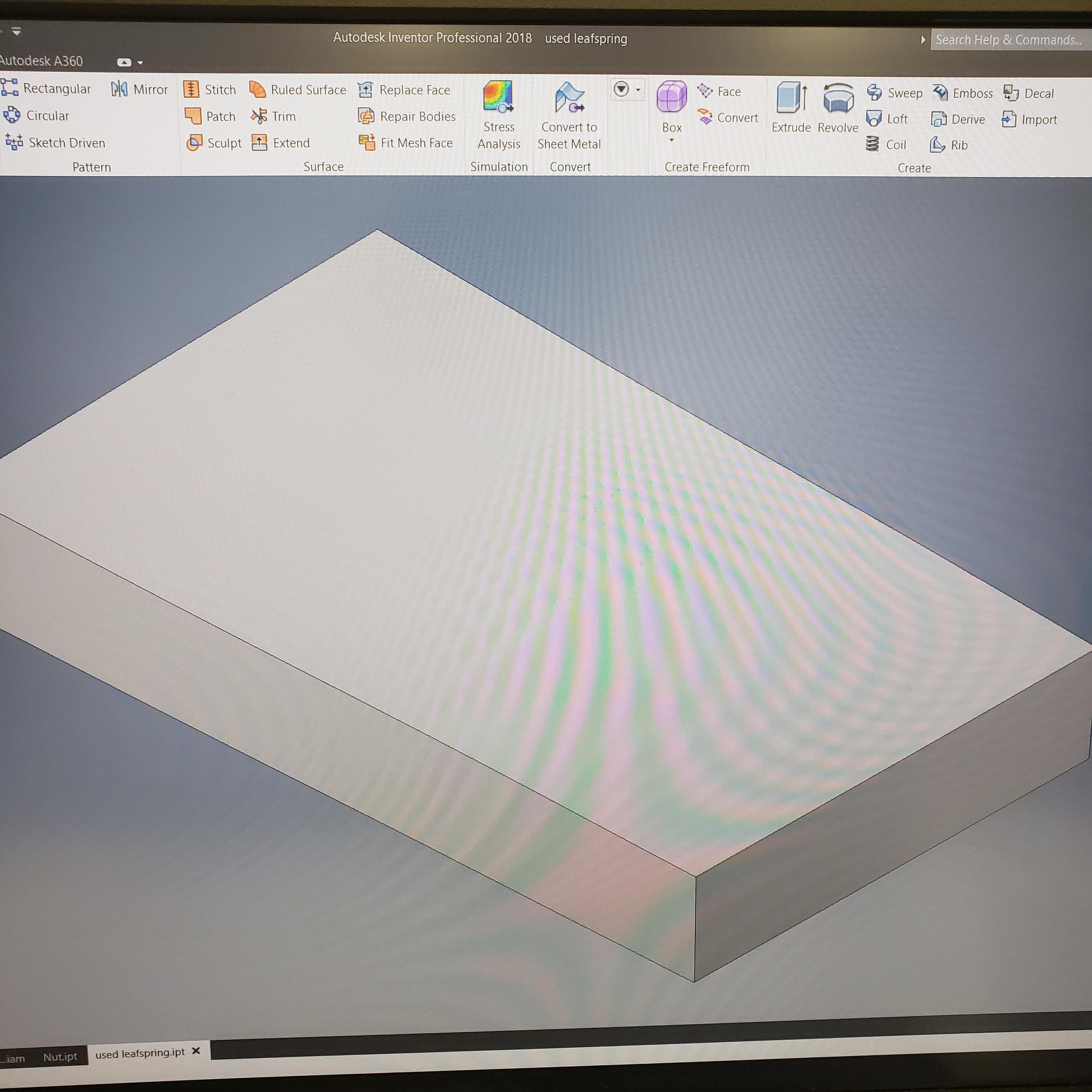Select the Extrude tool
1092x1092 pixels.
(x=791, y=107)
